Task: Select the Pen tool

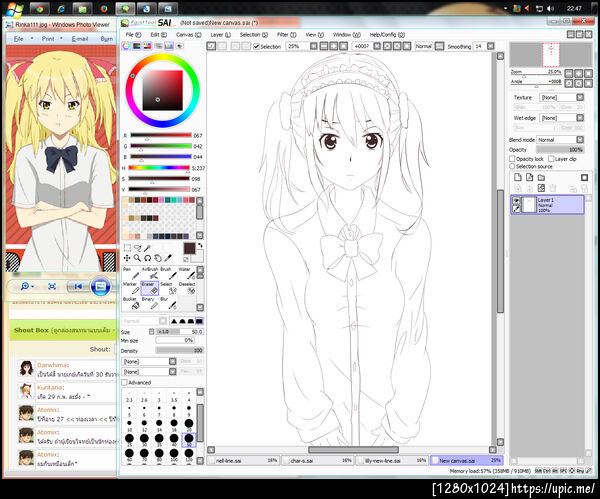Action: [x=131, y=273]
